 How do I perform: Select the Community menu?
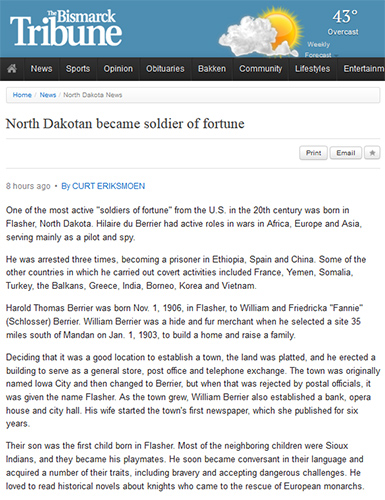pyautogui.click(x=261, y=69)
